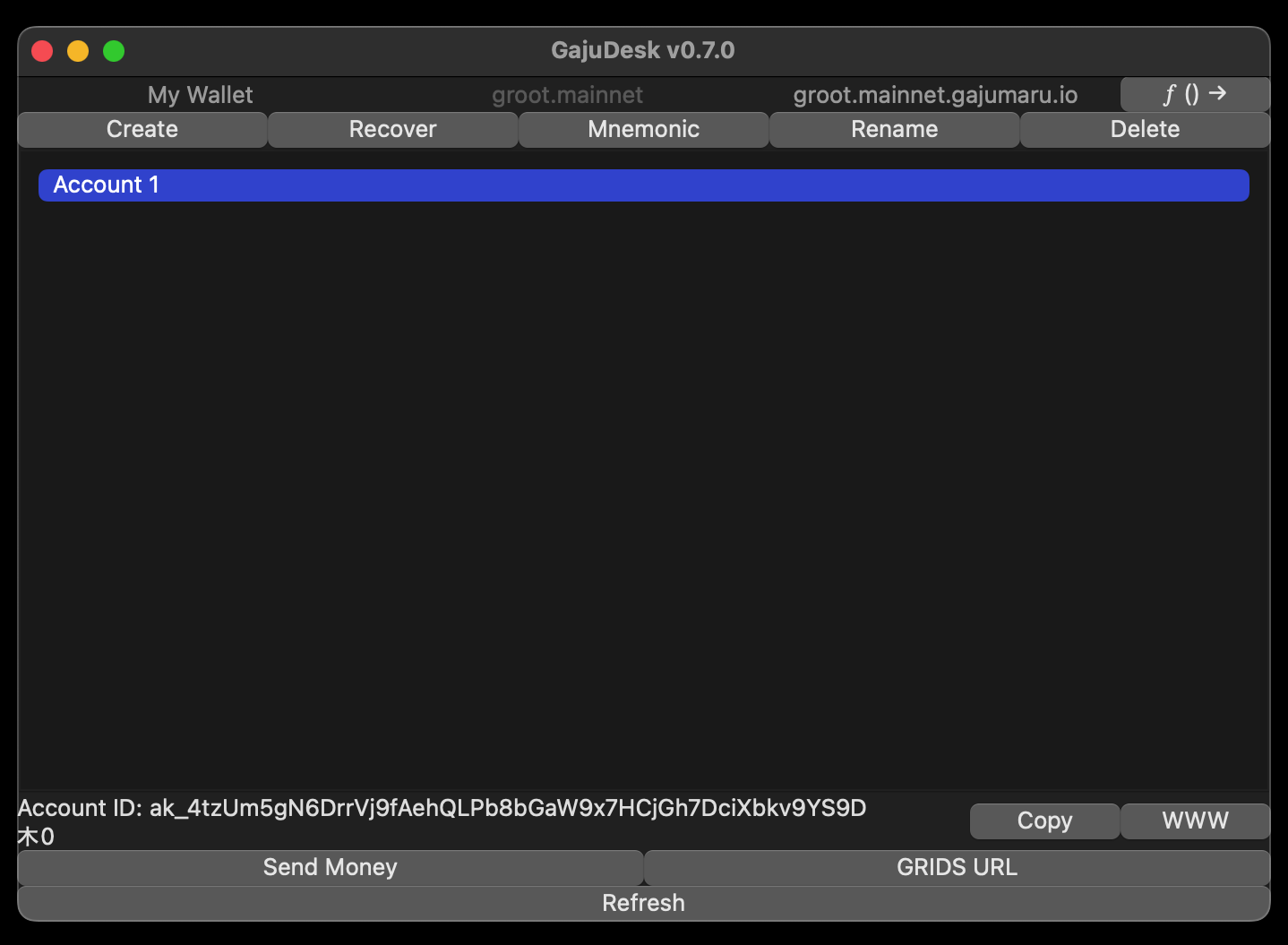Open the GRIDS URL dialog
The height and width of the screenshot is (945, 1288).
[957, 867]
